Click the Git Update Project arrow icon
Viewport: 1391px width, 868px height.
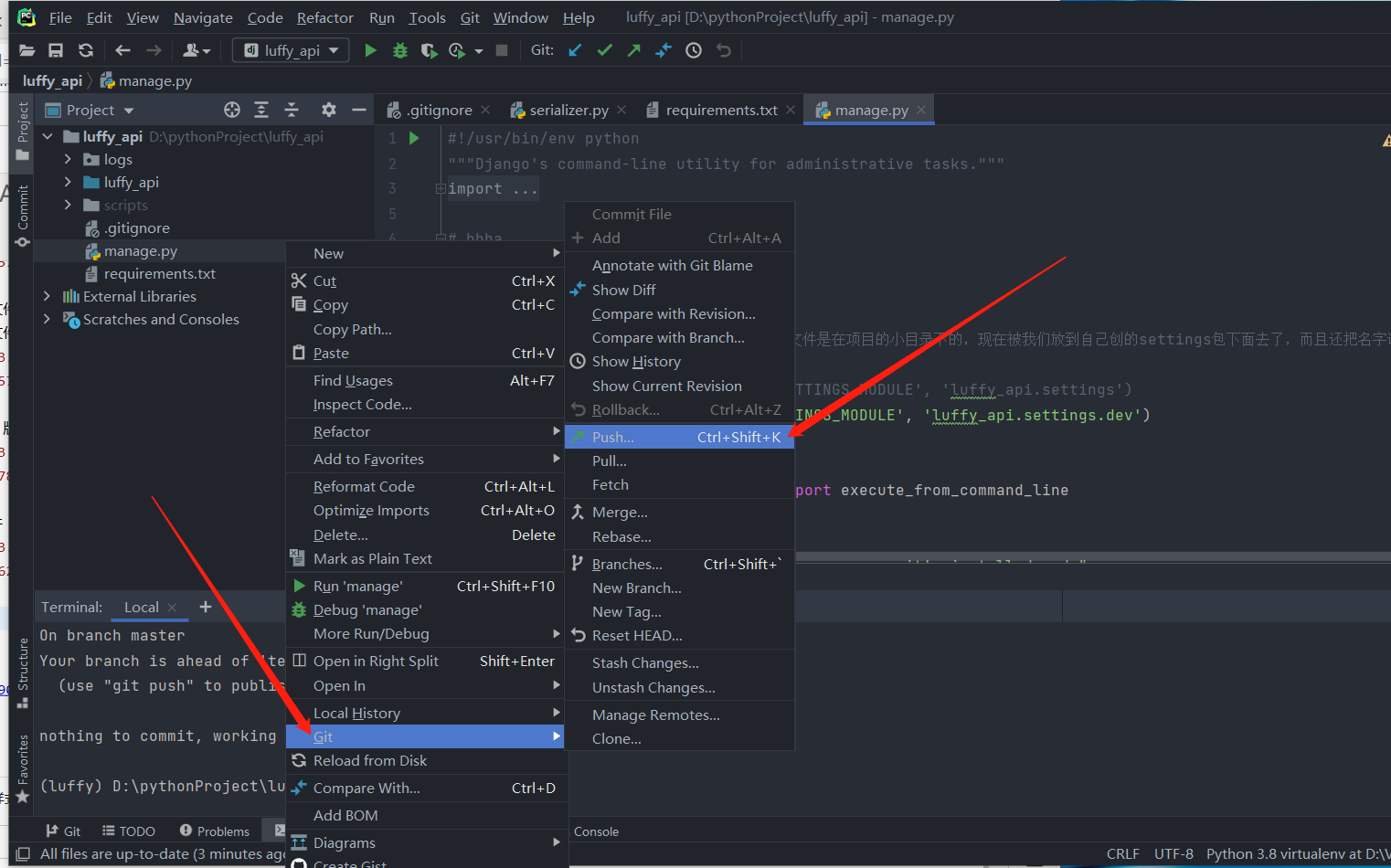coord(575,50)
